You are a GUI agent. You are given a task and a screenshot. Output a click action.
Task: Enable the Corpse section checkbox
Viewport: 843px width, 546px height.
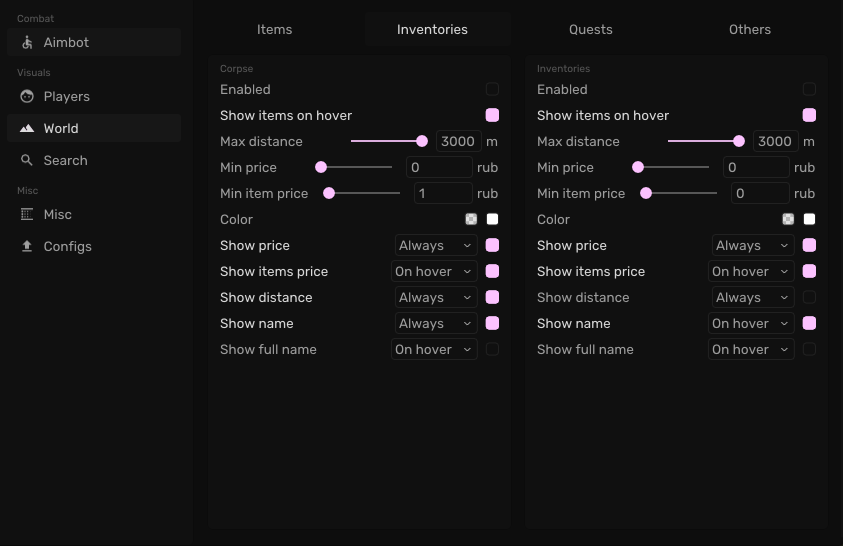492,89
